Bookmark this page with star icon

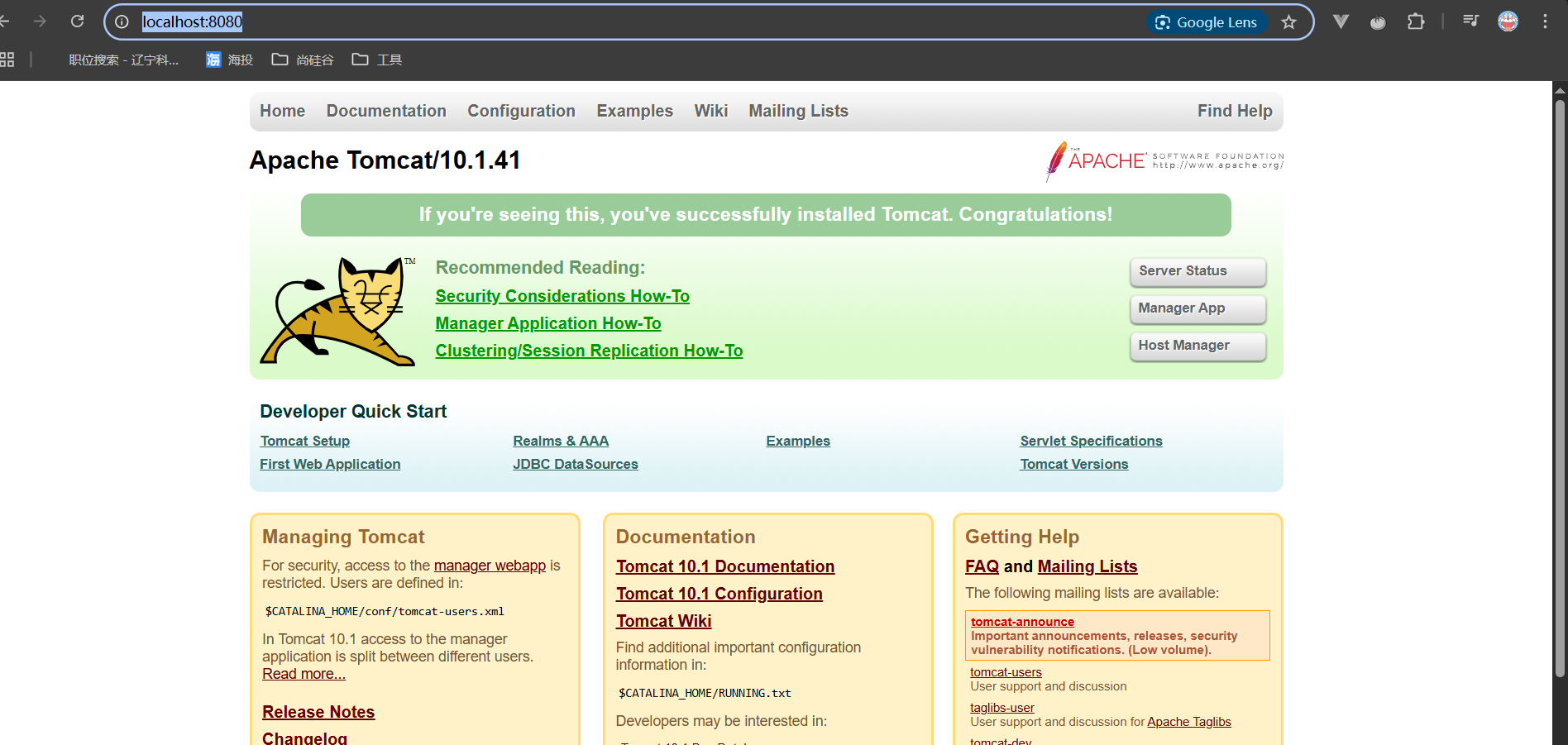[1288, 22]
